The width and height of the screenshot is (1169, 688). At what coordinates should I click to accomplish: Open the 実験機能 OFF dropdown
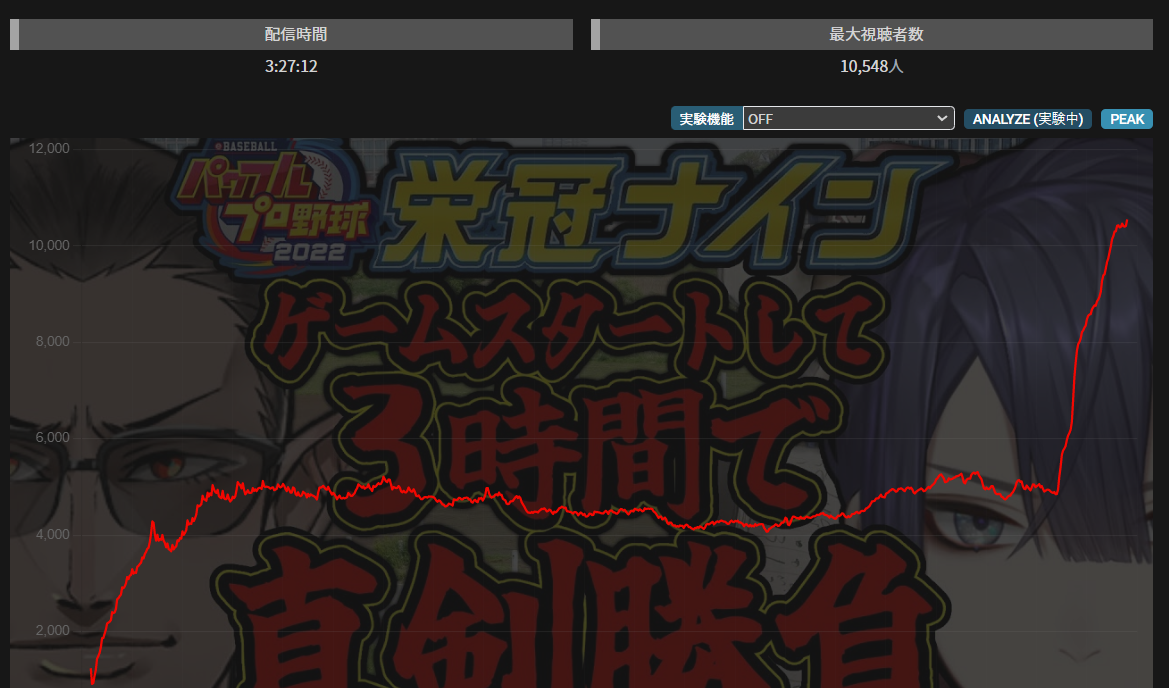[x=848, y=119]
